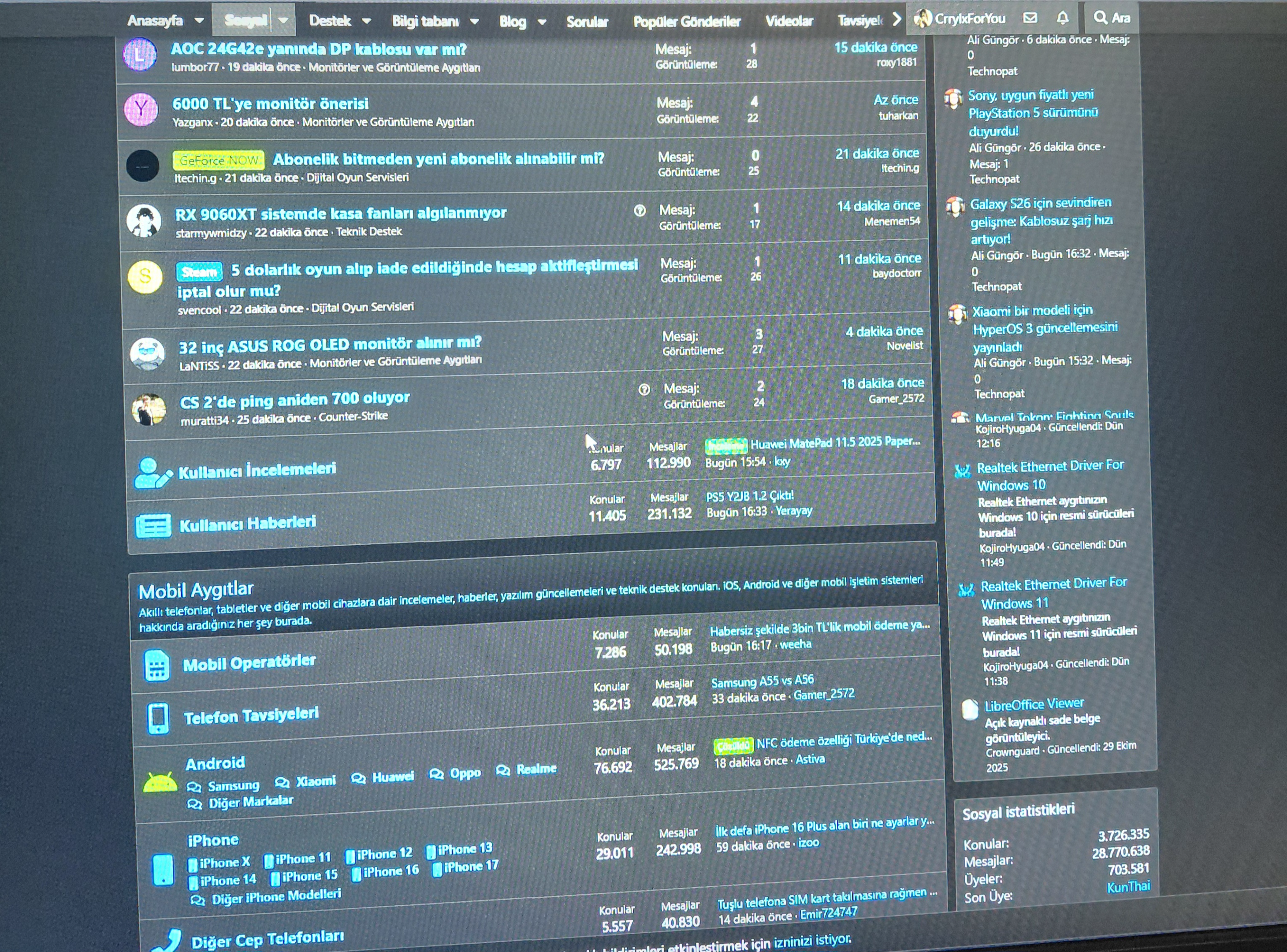
Task: Open the iPhone 15 sub-forum link
Action: 309,877
